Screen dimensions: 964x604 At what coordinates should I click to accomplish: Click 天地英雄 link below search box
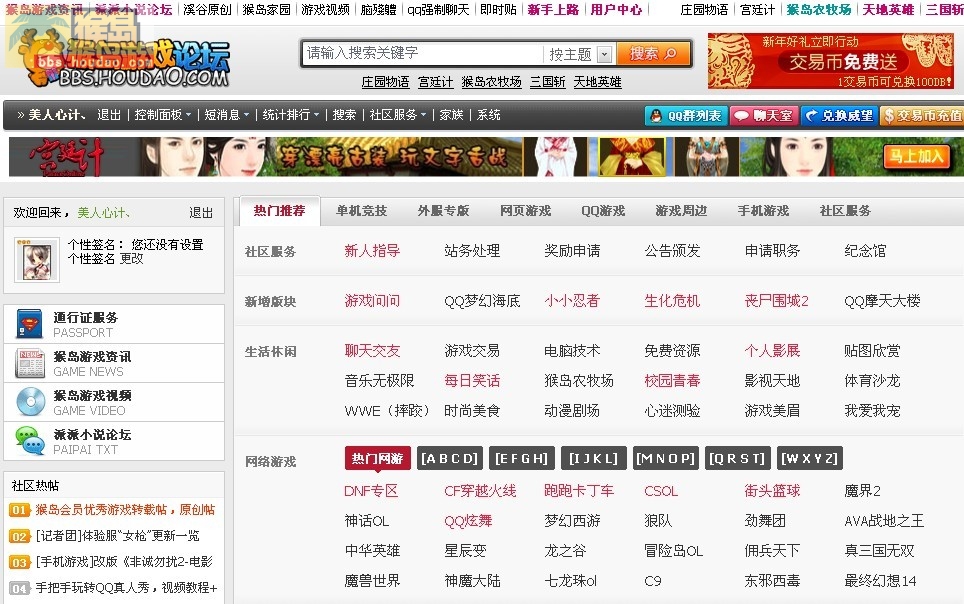(x=598, y=82)
